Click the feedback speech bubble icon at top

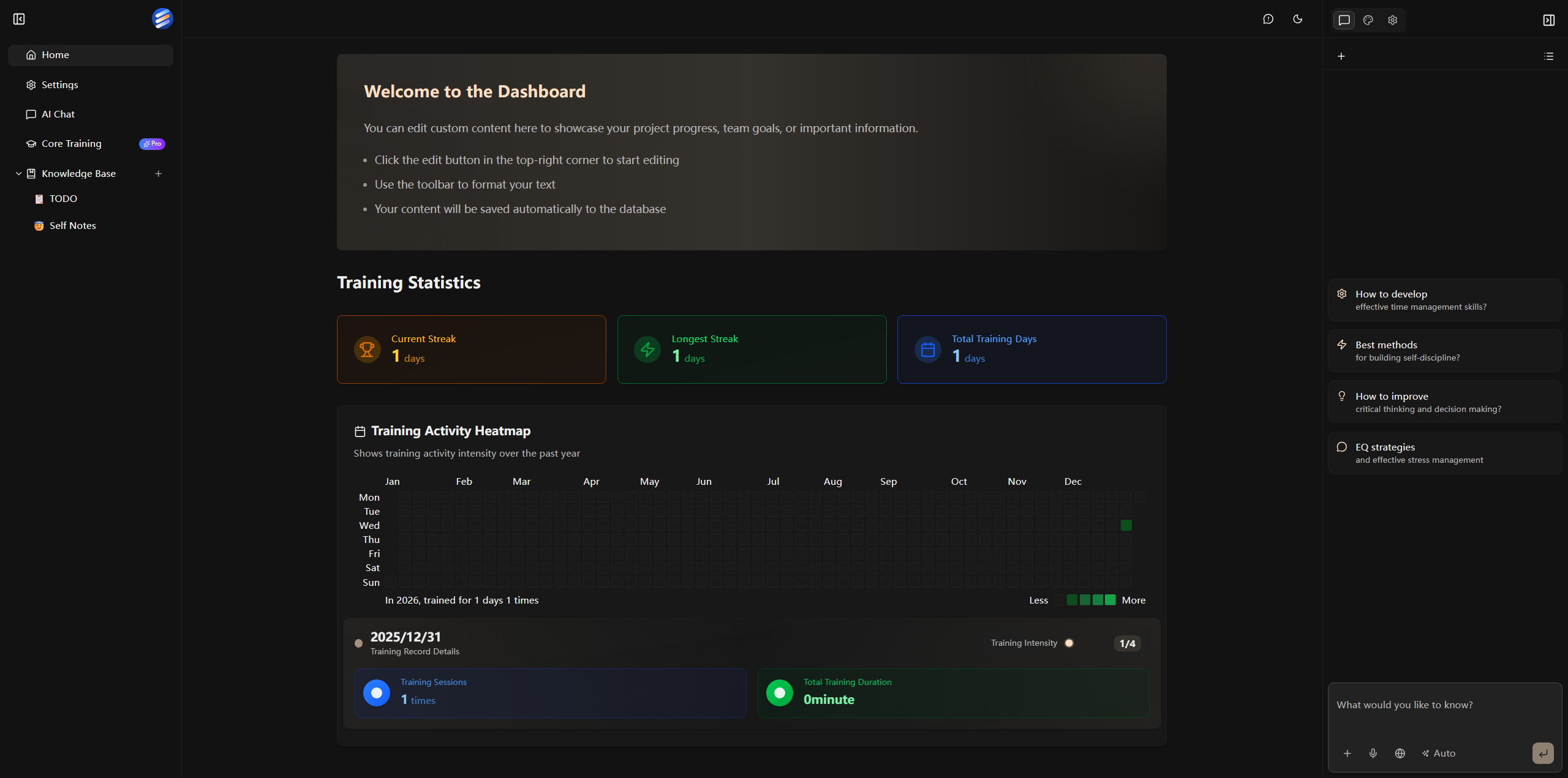point(1267,19)
